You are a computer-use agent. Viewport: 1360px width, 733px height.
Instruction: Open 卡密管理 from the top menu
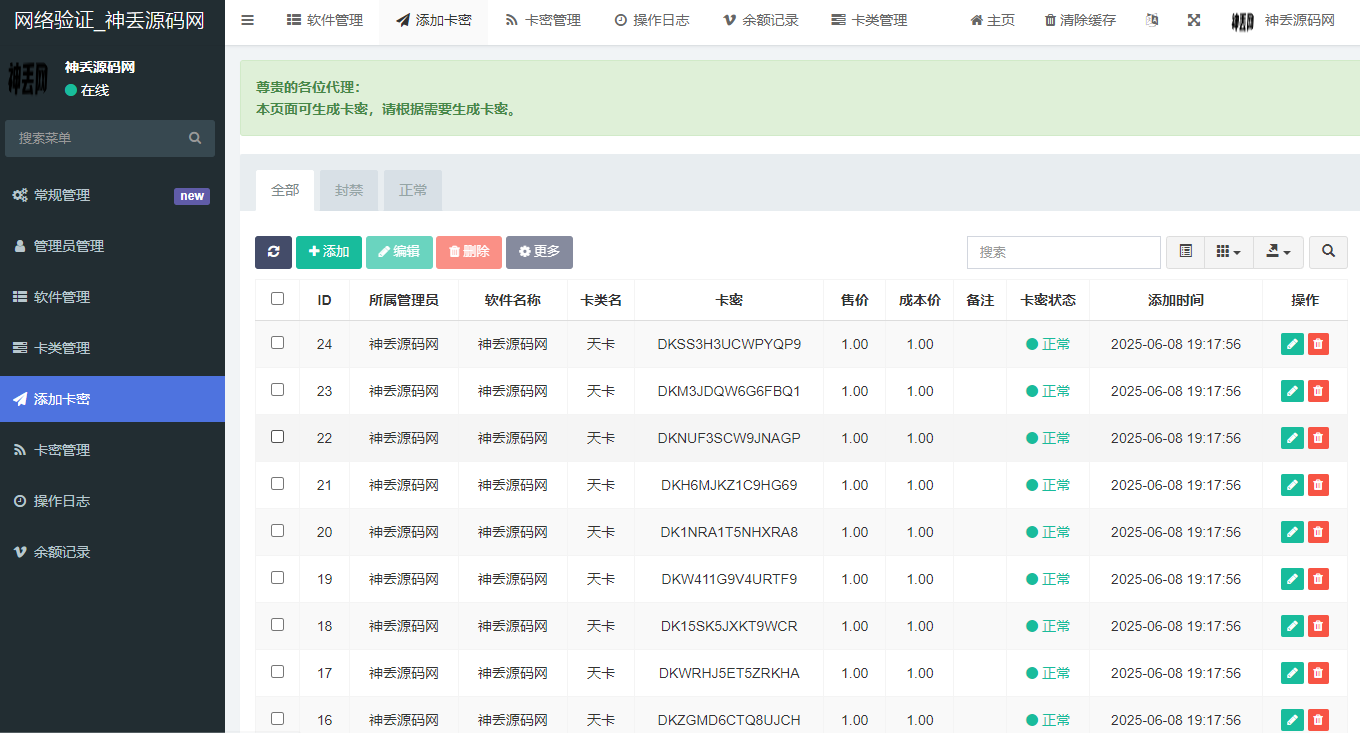[x=542, y=19]
